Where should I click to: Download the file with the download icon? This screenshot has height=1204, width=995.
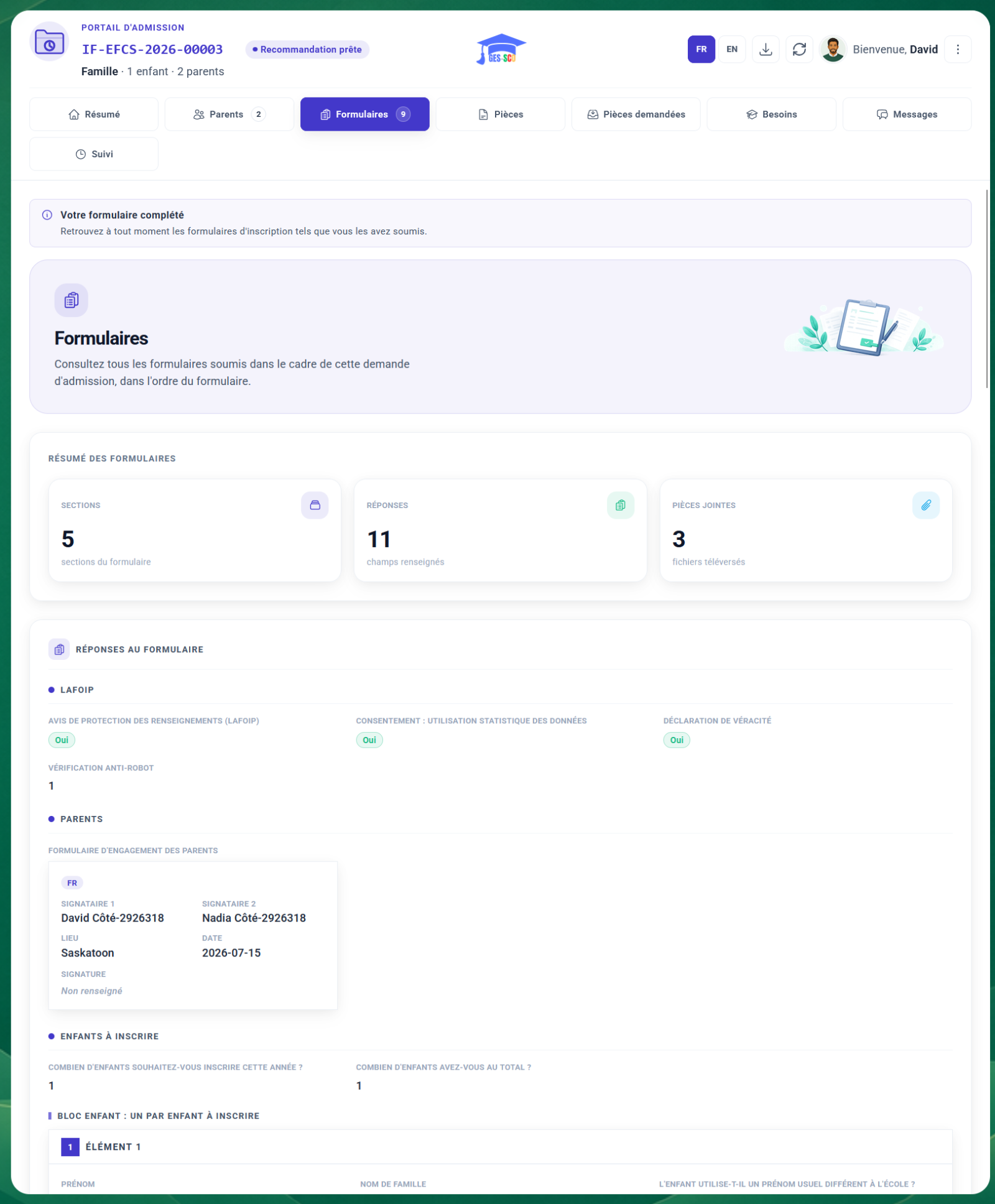point(766,49)
